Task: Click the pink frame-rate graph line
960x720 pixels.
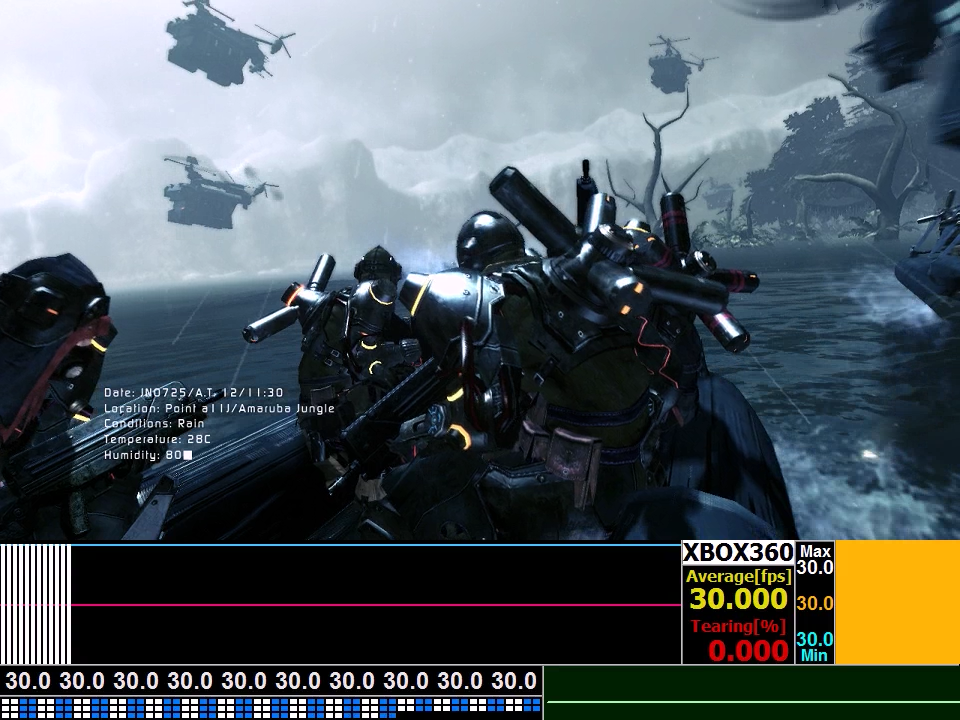Action: tap(376, 605)
